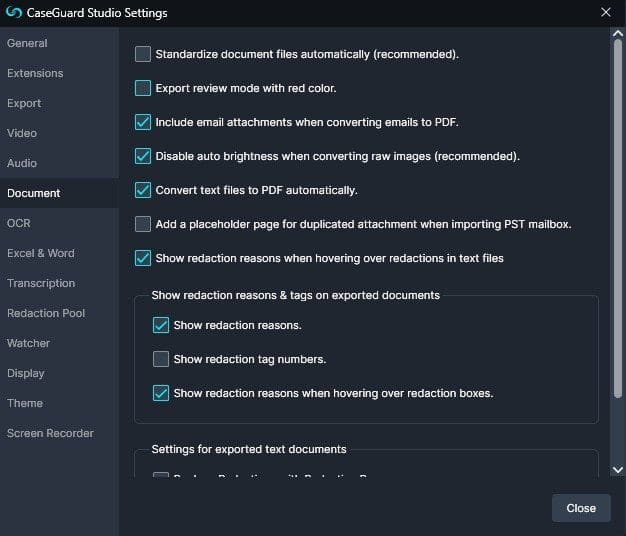
Task: Enable Export review mode with red color
Action: tap(143, 88)
